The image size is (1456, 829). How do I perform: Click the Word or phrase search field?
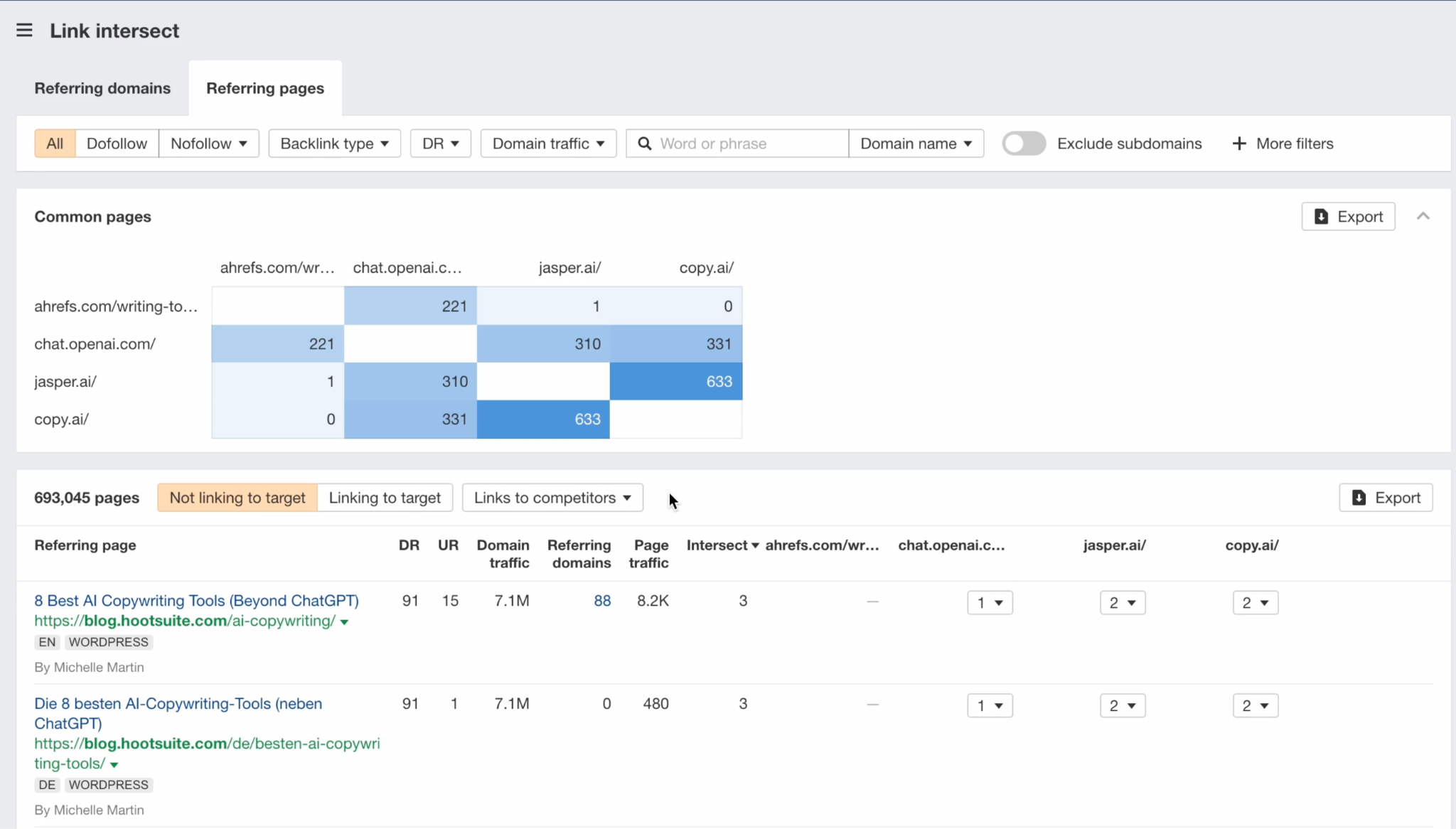(737, 144)
